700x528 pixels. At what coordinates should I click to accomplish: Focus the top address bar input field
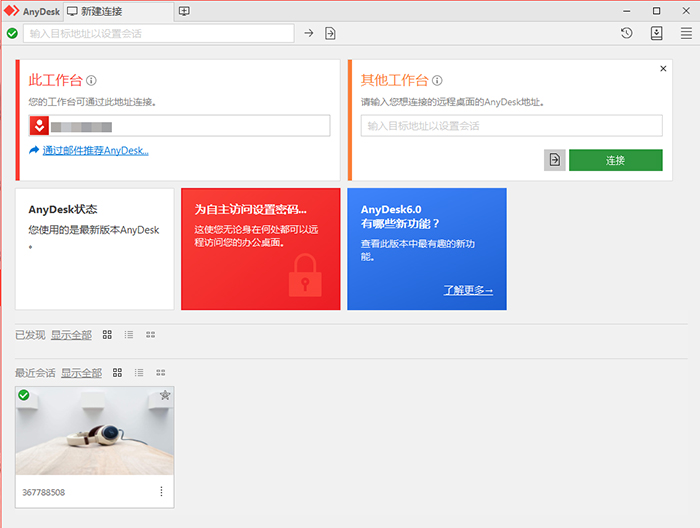tap(158, 33)
